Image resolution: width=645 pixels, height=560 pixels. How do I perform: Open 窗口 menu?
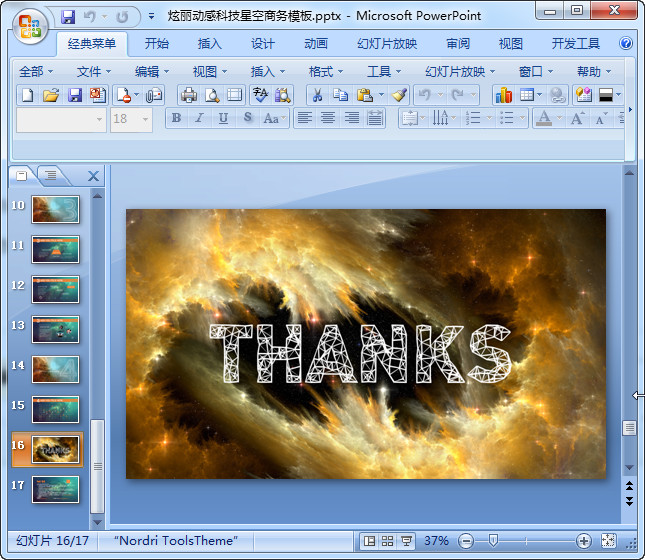click(536, 72)
